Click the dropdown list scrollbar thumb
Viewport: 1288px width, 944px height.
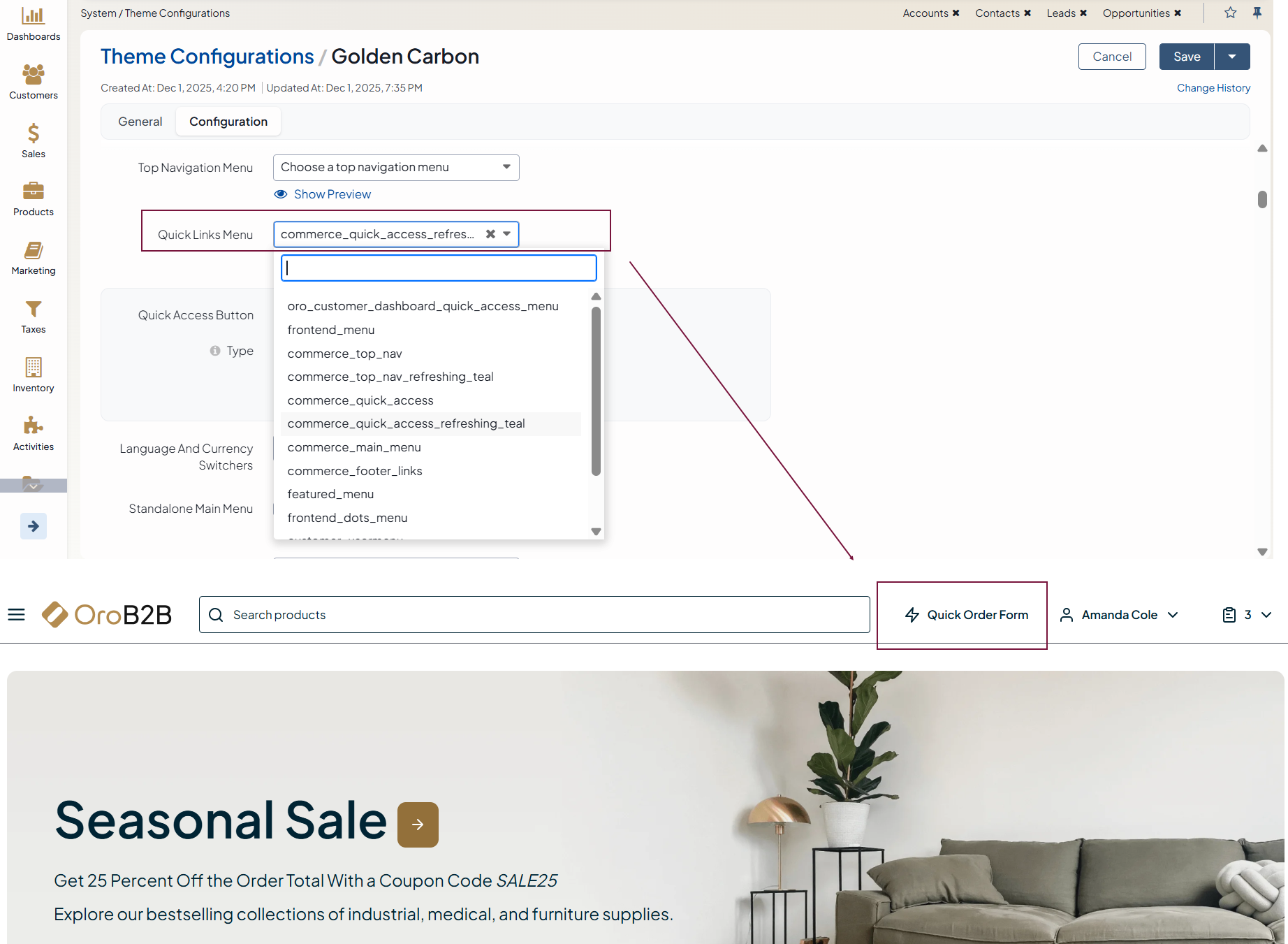pos(596,391)
